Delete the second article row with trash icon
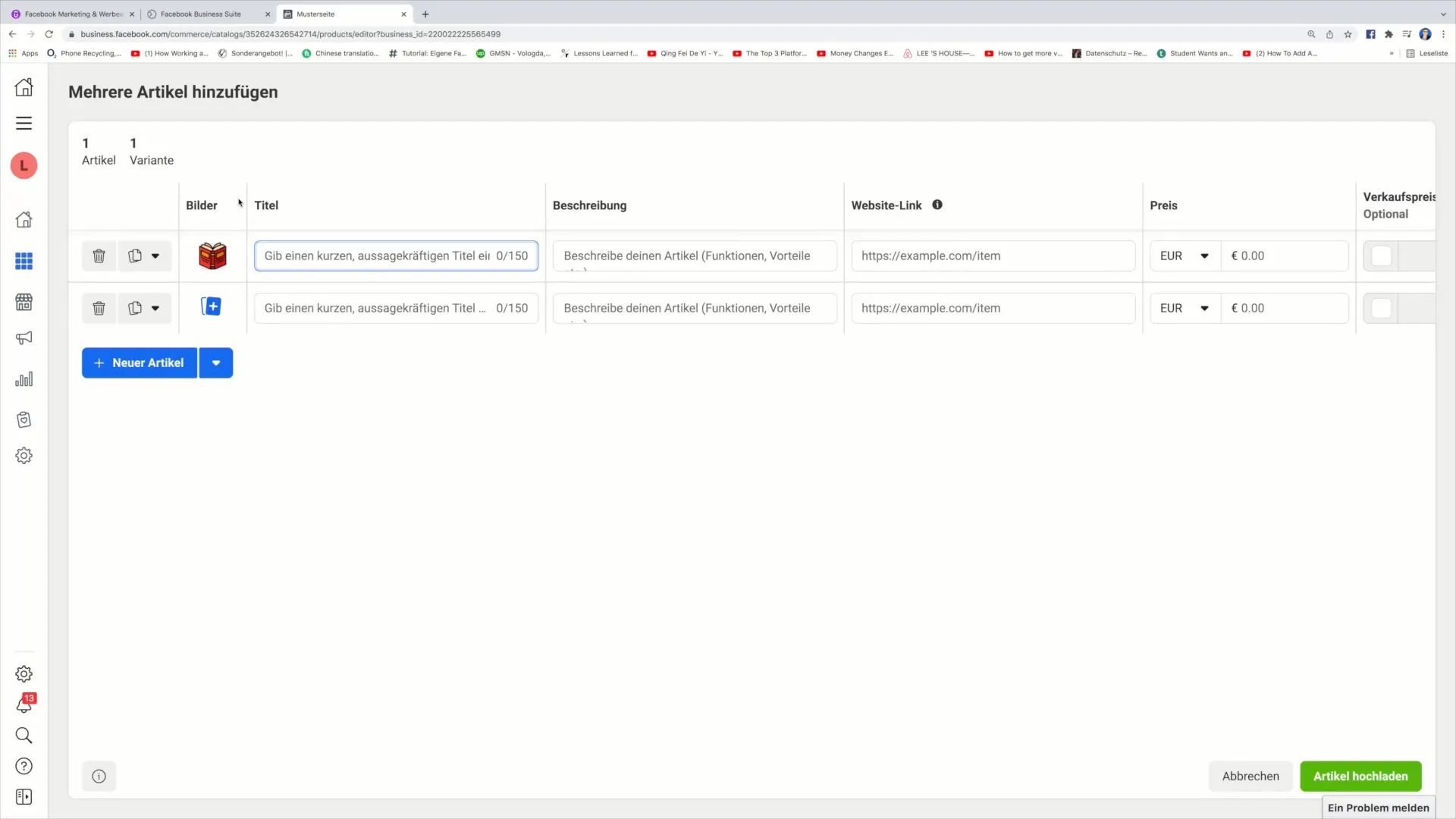The image size is (1456, 819). [x=99, y=308]
